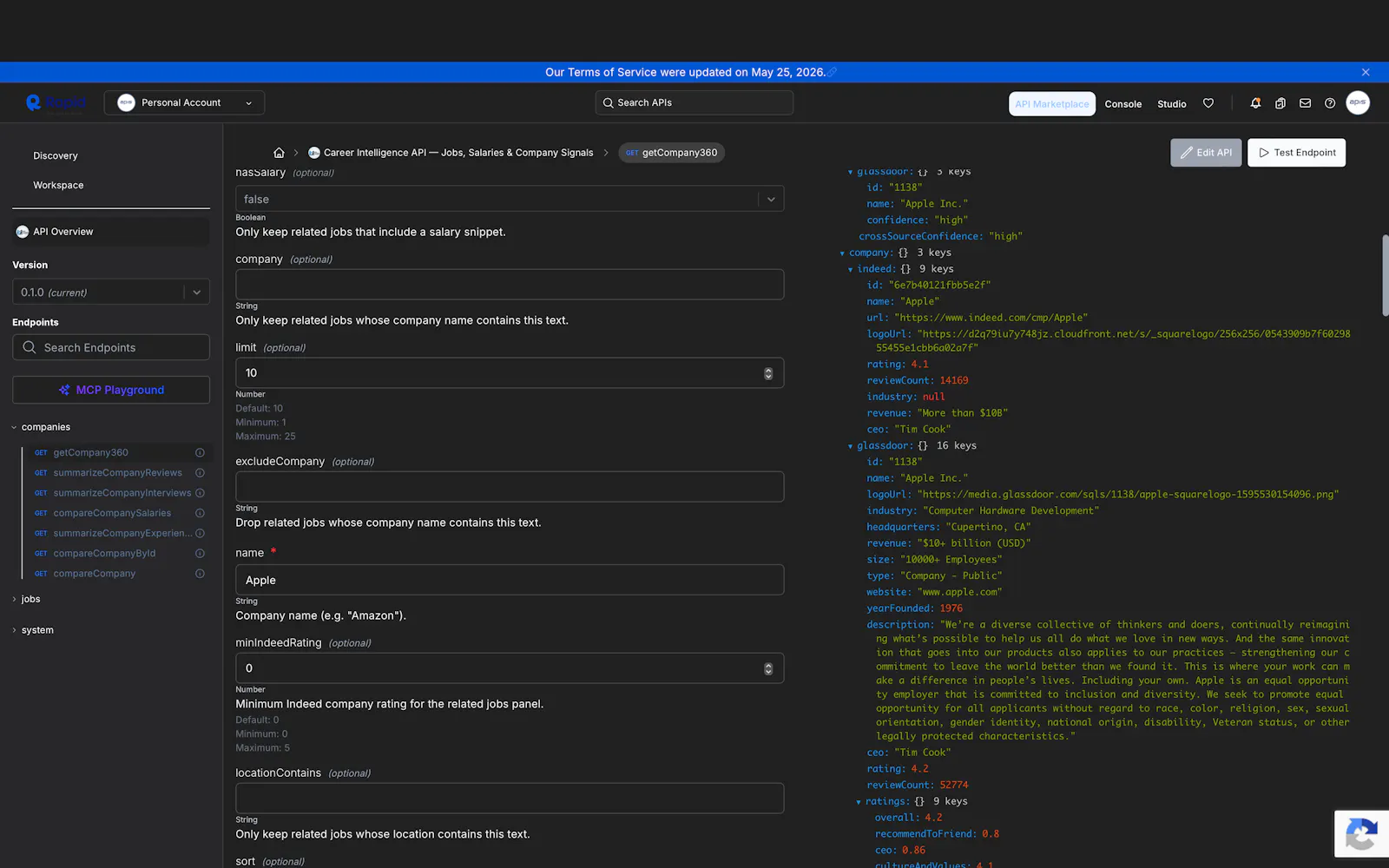
Task: Click the RapidAPI logo
Action: [x=56, y=103]
